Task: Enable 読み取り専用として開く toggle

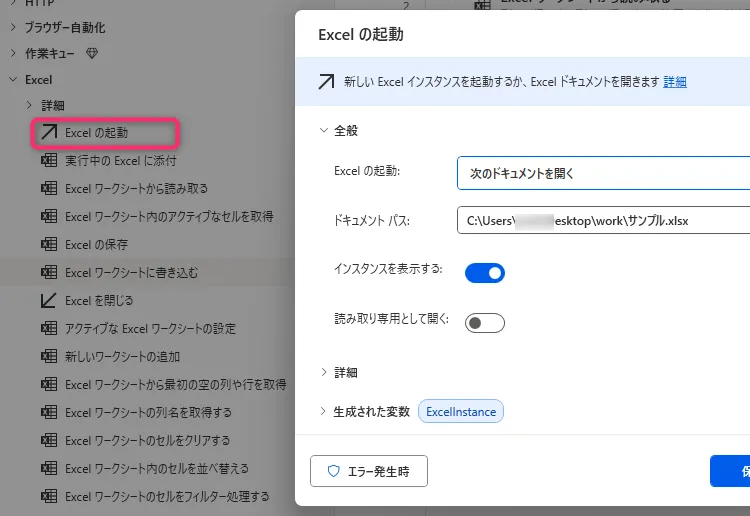Action: pos(484,322)
